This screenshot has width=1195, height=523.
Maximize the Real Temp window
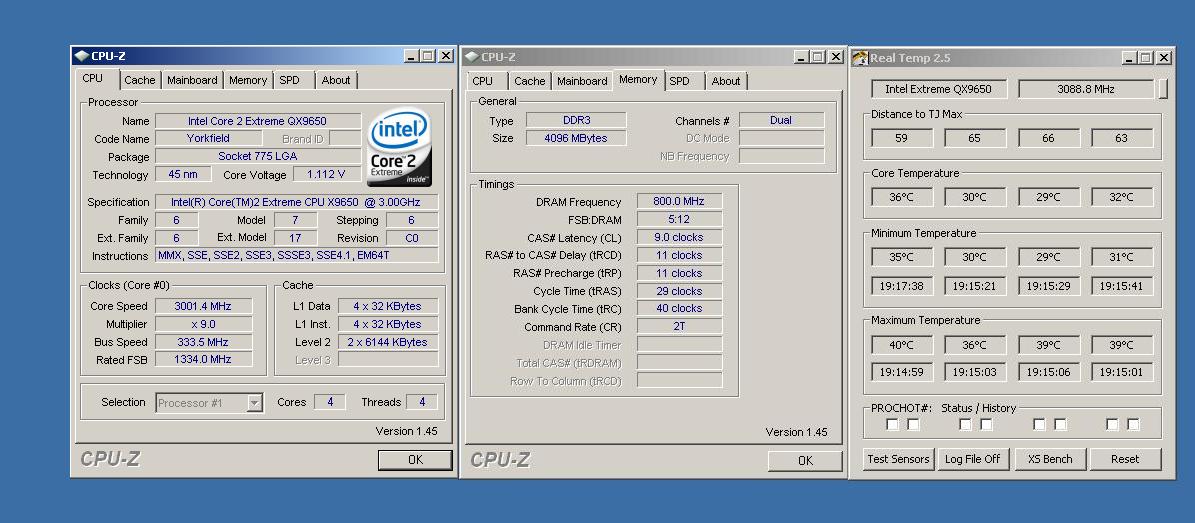(1145, 58)
